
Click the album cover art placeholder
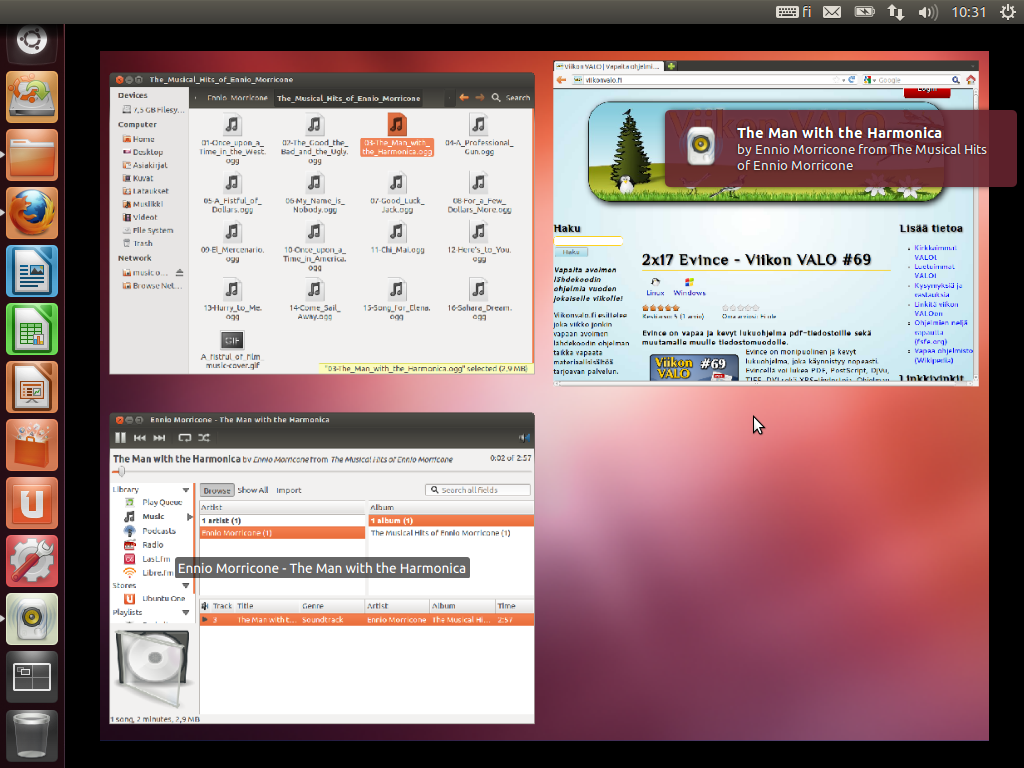(x=153, y=669)
